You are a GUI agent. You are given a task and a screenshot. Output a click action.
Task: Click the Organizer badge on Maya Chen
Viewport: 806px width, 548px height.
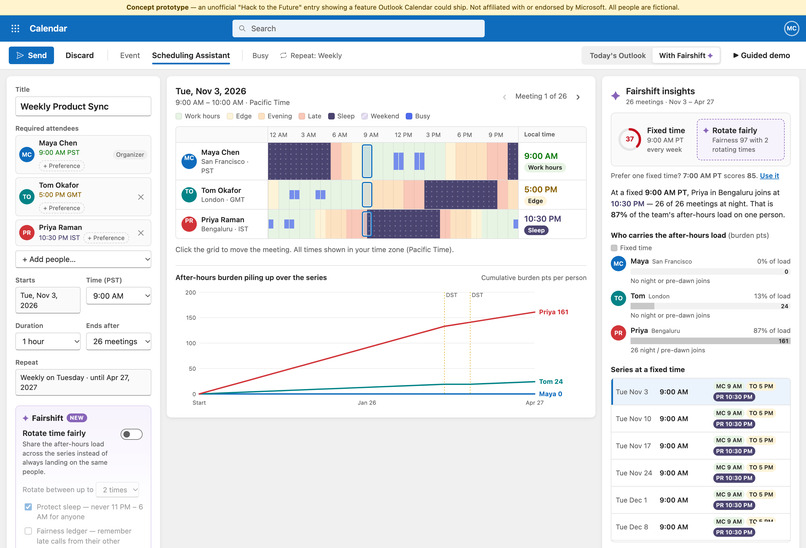point(130,154)
